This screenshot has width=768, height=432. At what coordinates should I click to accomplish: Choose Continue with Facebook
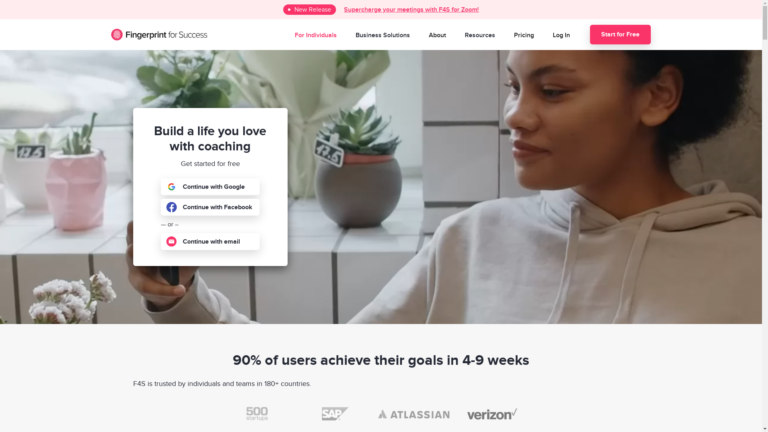[x=210, y=207]
